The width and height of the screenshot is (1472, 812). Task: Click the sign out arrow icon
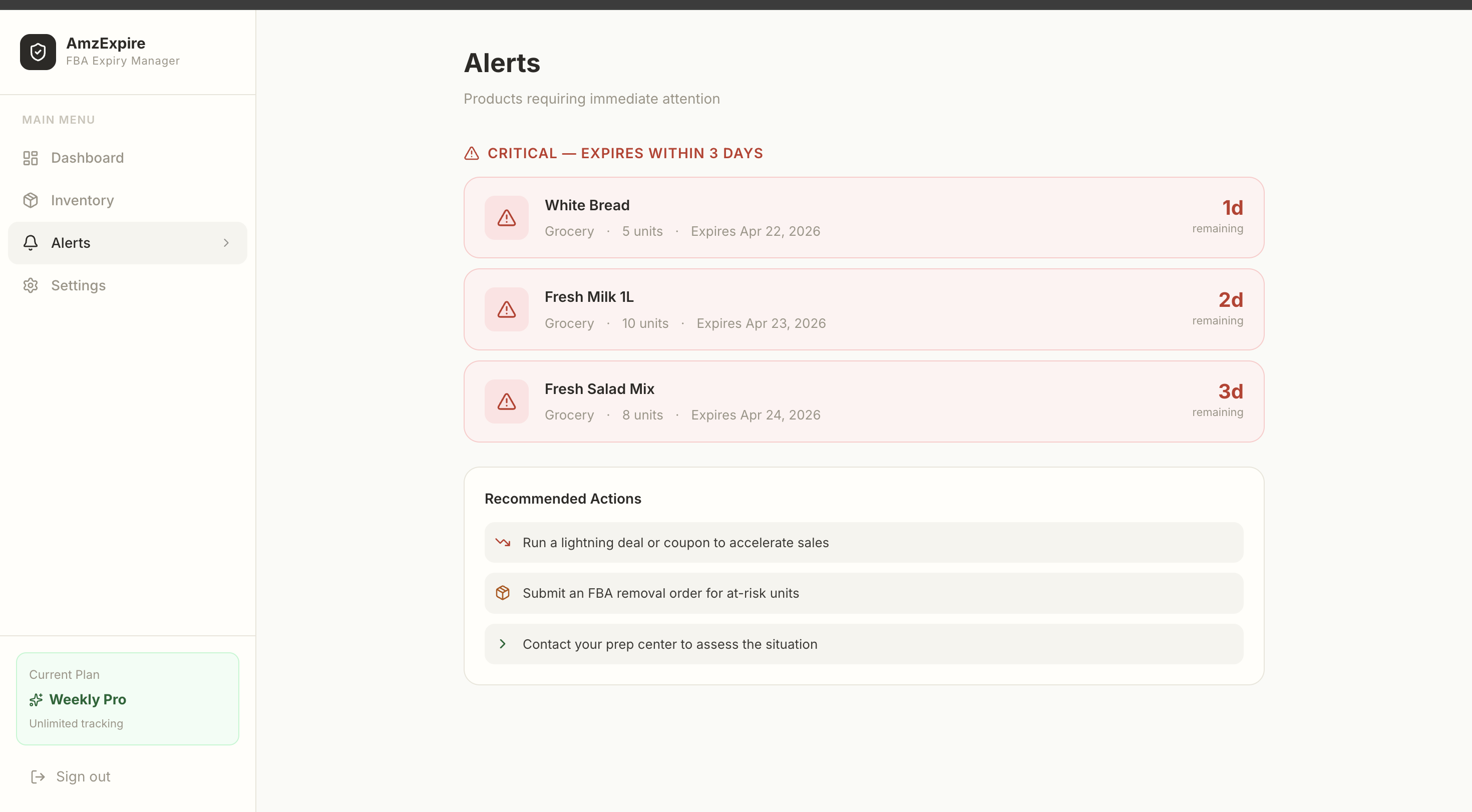point(38,776)
